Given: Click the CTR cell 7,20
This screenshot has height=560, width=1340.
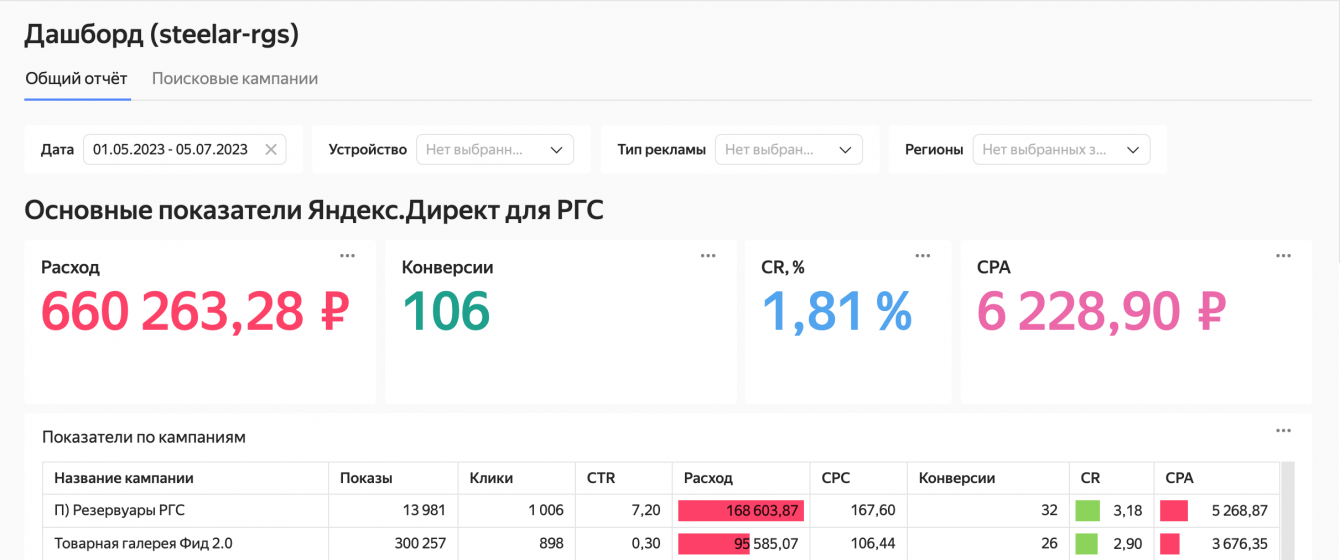Looking at the screenshot, I should coord(646,510).
